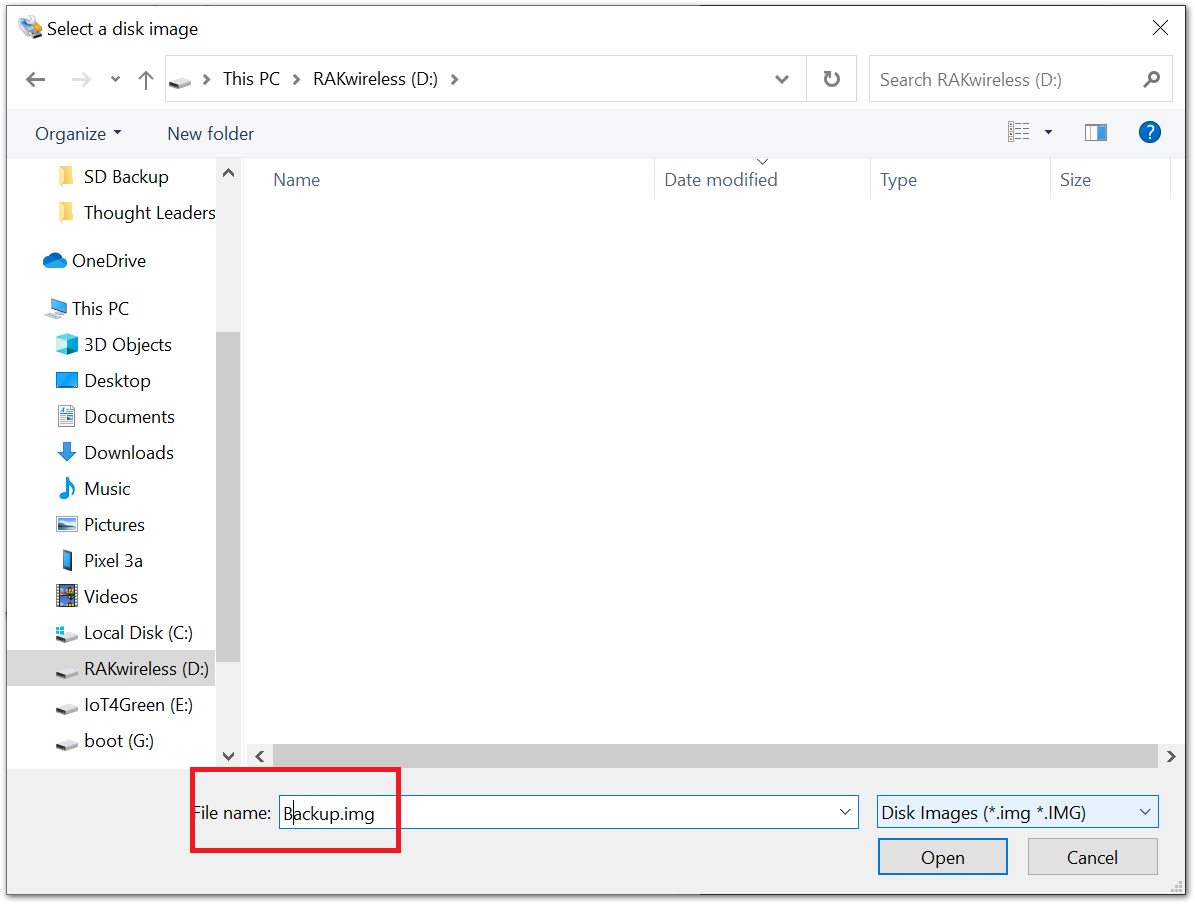The height and width of the screenshot is (904, 1195).
Task: Create a New folder
Action: 210,134
